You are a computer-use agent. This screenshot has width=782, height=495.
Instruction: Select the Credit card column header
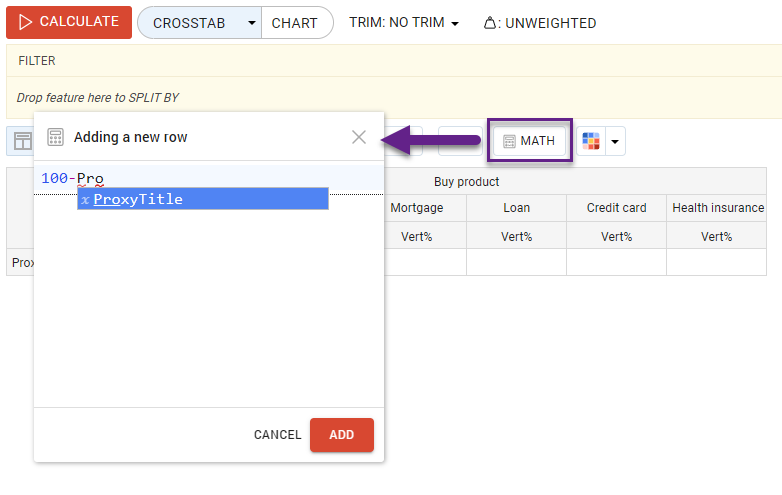coord(616,208)
